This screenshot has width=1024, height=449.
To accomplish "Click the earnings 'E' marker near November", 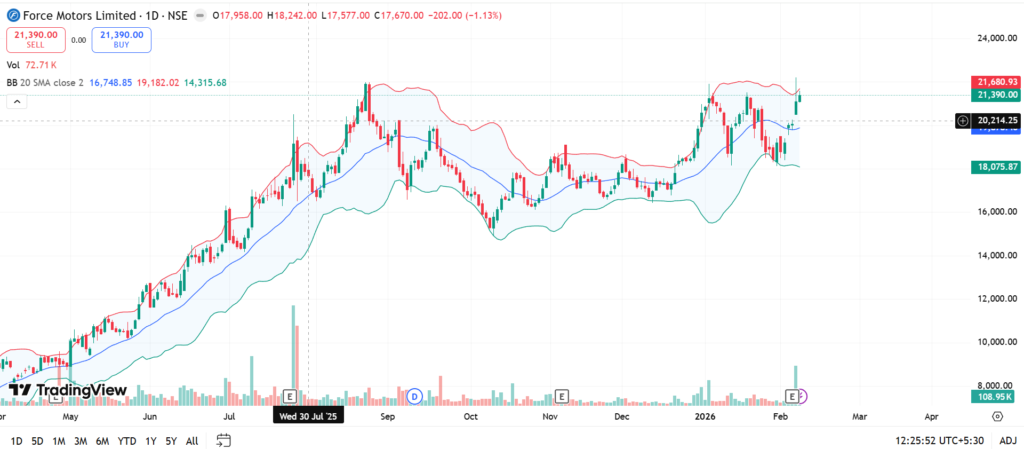I will point(562,396).
